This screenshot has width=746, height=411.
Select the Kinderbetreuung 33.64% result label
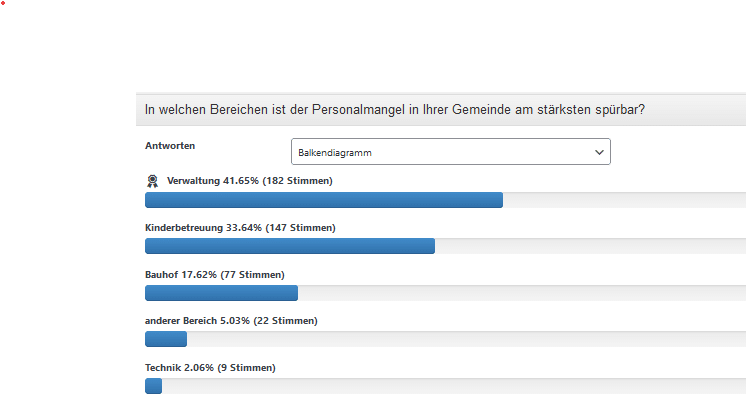pos(240,228)
